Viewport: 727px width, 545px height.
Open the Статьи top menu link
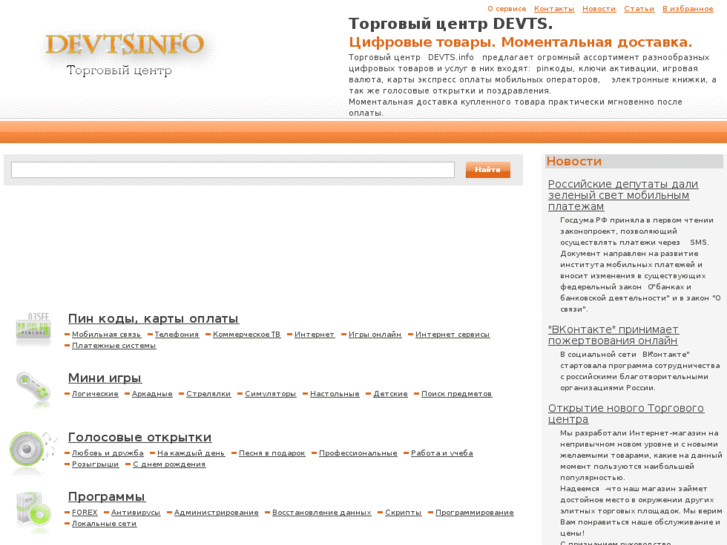coord(639,9)
